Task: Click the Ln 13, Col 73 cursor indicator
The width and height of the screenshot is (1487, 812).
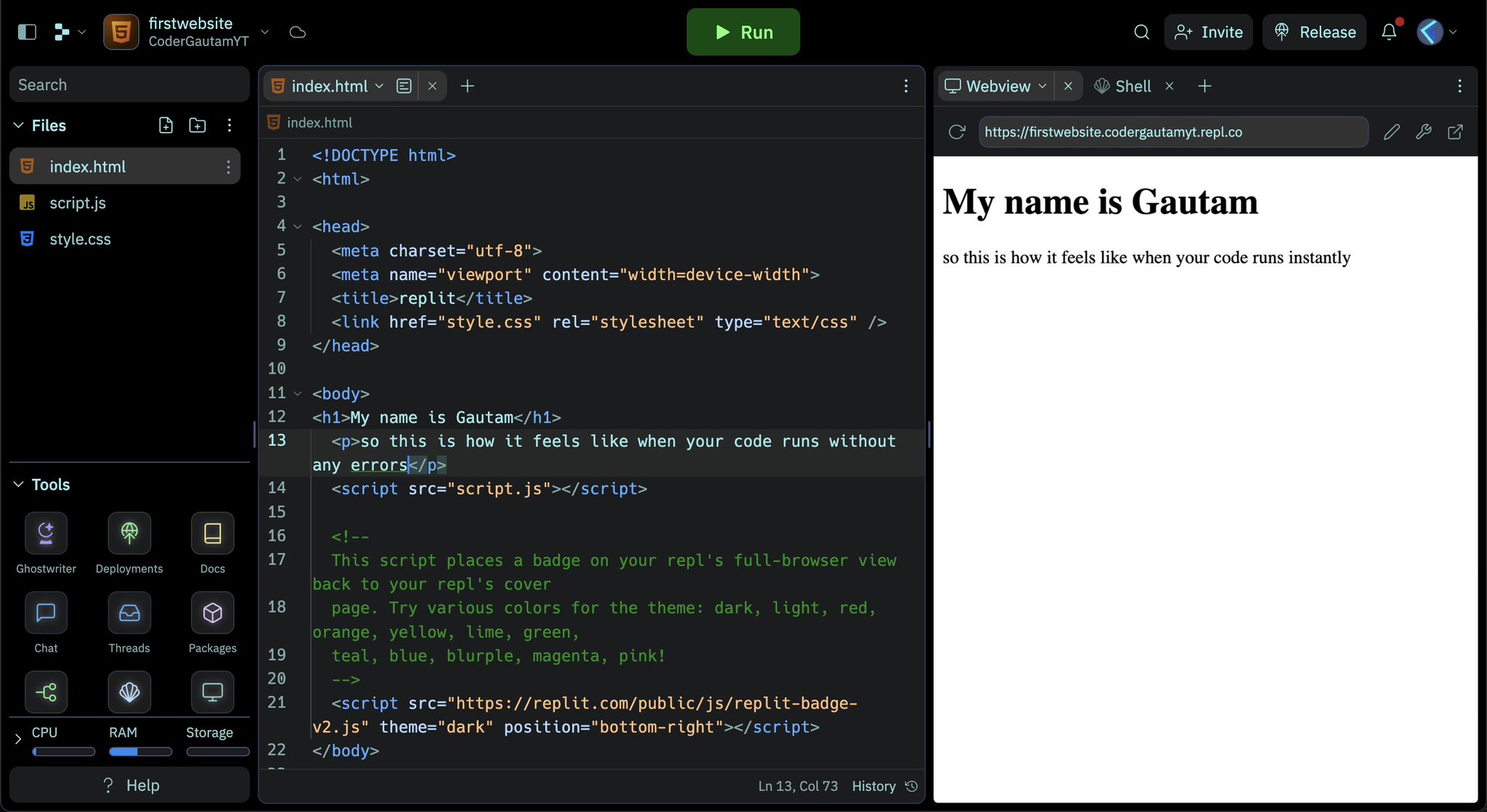Action: click(798, 787)
